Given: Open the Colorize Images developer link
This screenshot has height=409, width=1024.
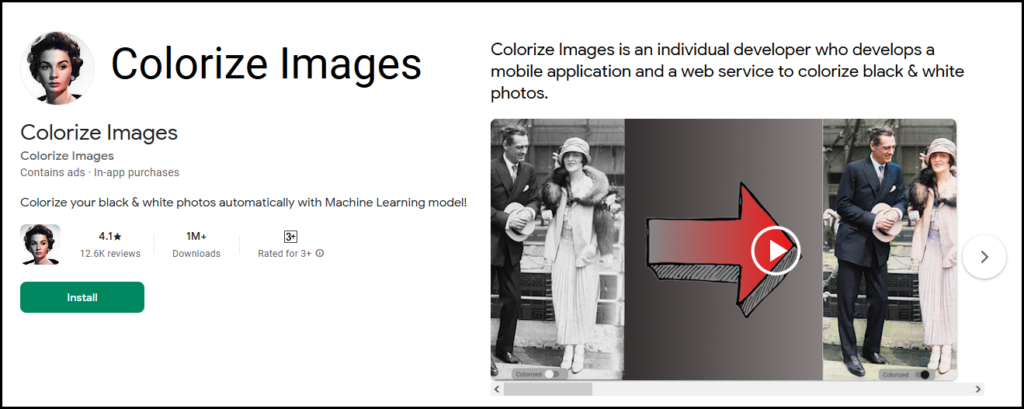Looking at the screenshot, I should 67,155.
